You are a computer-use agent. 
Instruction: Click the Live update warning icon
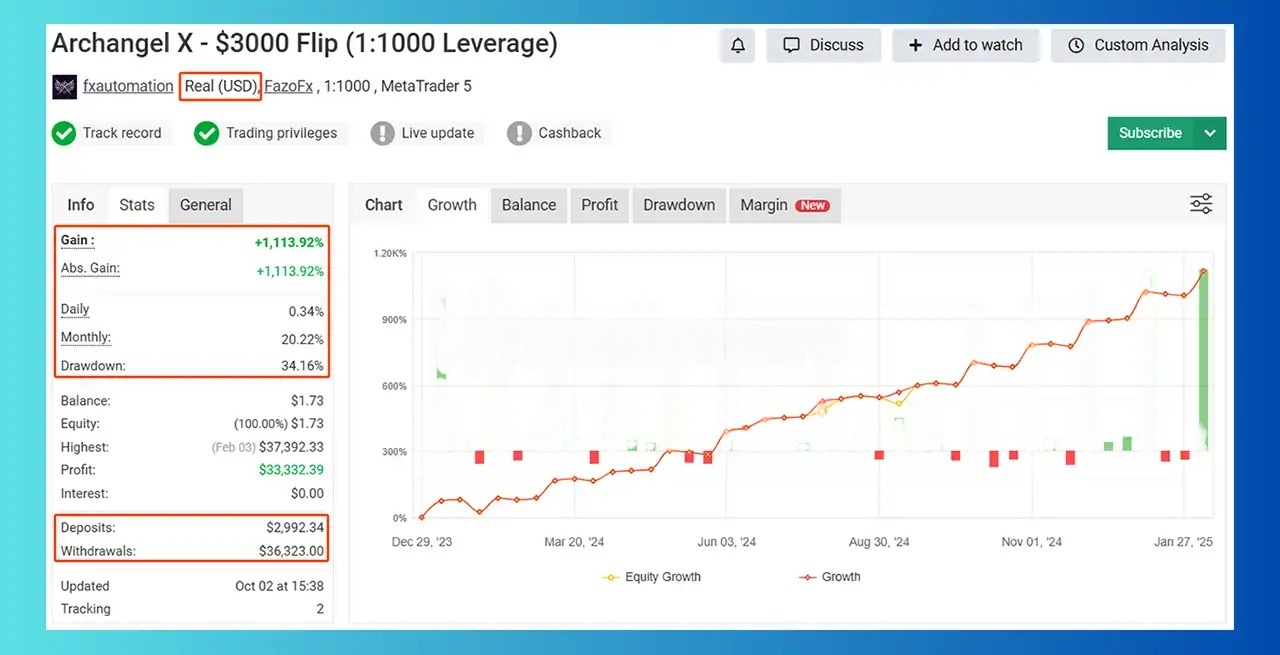(x=382, y=133)
